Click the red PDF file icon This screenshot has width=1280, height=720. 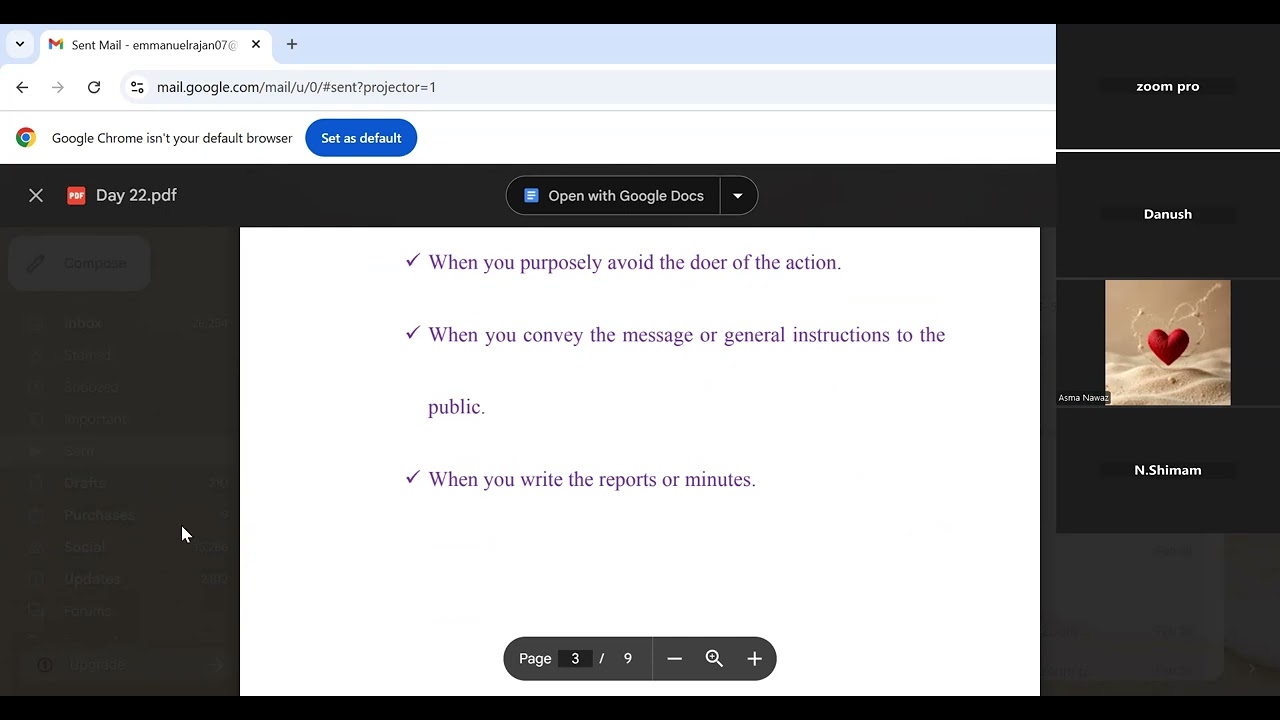(x=76, y=195)
